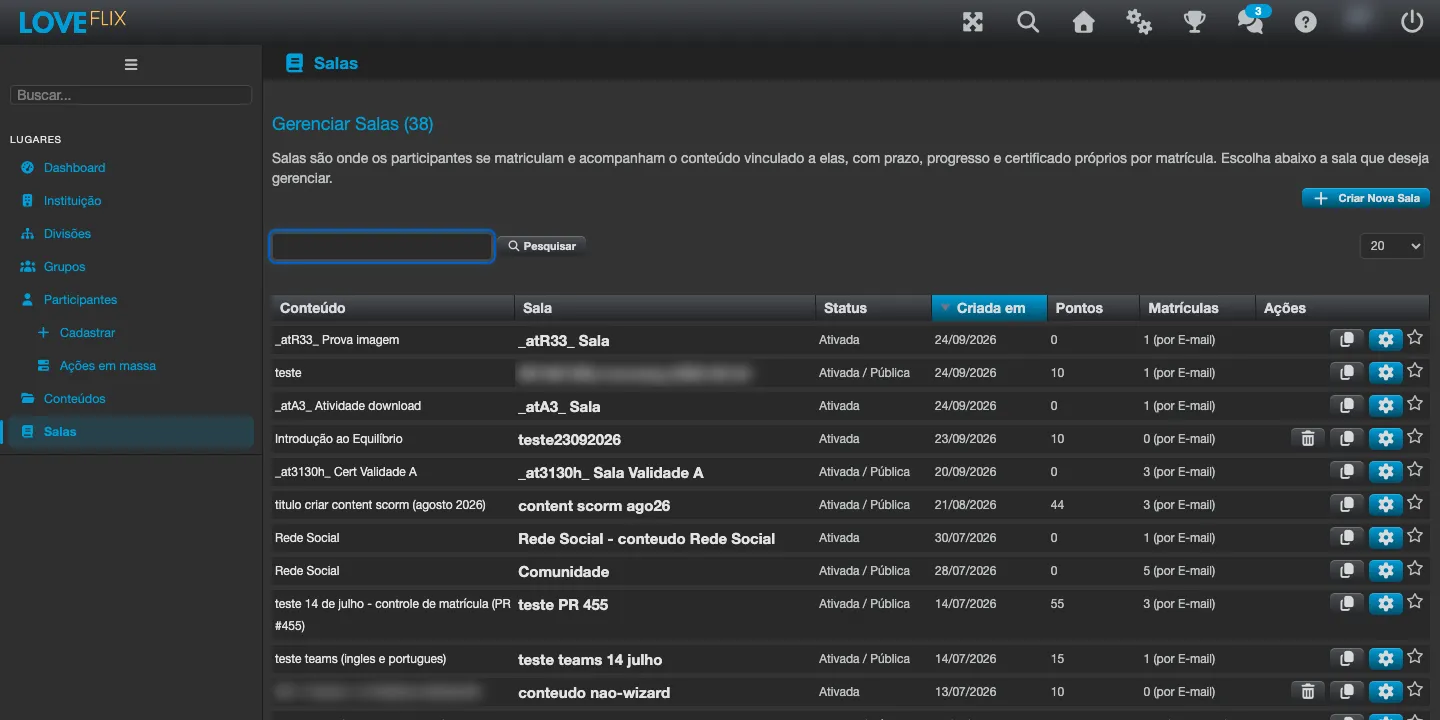The width and height of the screenshot is (1440, 720).
Task: Star the _at3130h_ Sala Validade A room
Action: pyautogui.click(x=1415, y=470)
